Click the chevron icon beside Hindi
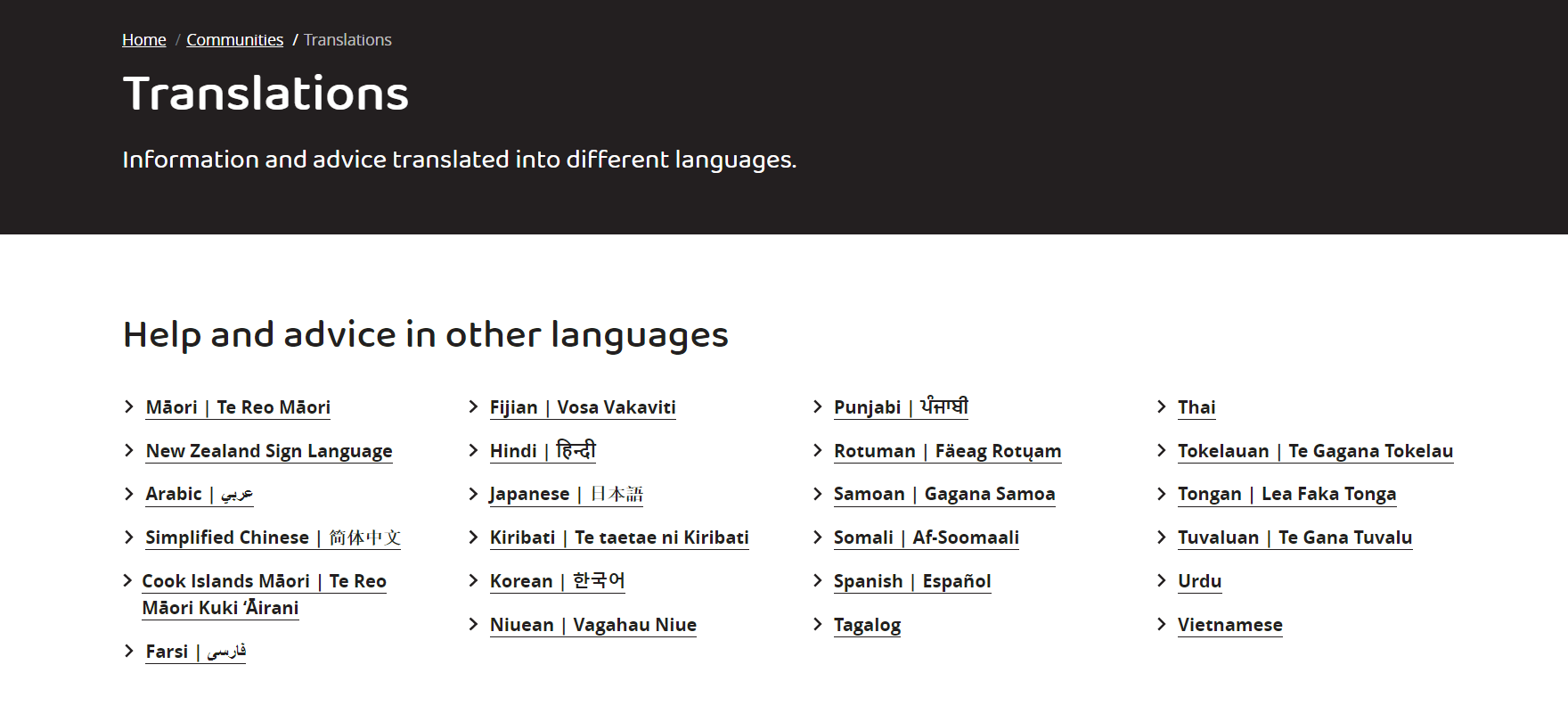The height and width of the screenshot is (714, 1568). click(x=473, y=450)
